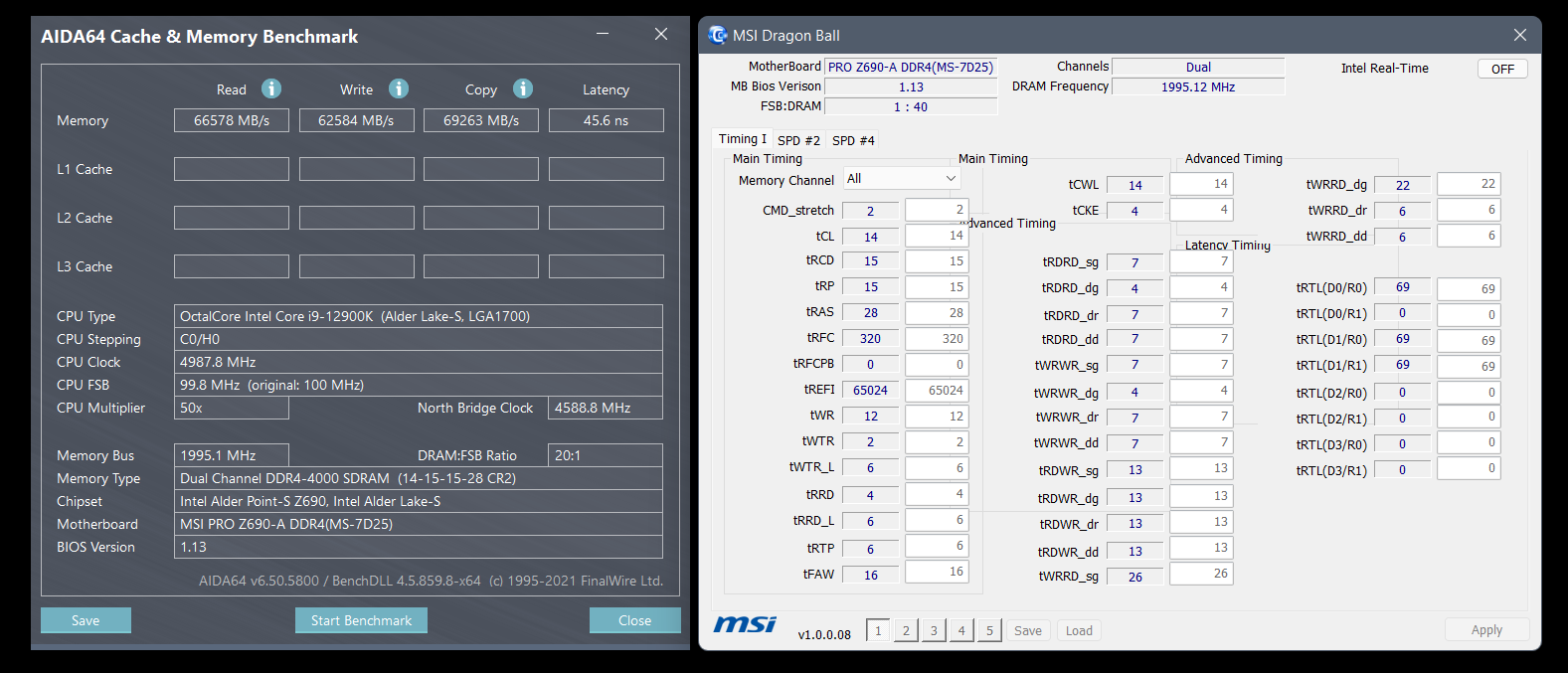Click the tRDRD_sg editable input field
The image size is (1568, 673).
(x=1201, y=261)
